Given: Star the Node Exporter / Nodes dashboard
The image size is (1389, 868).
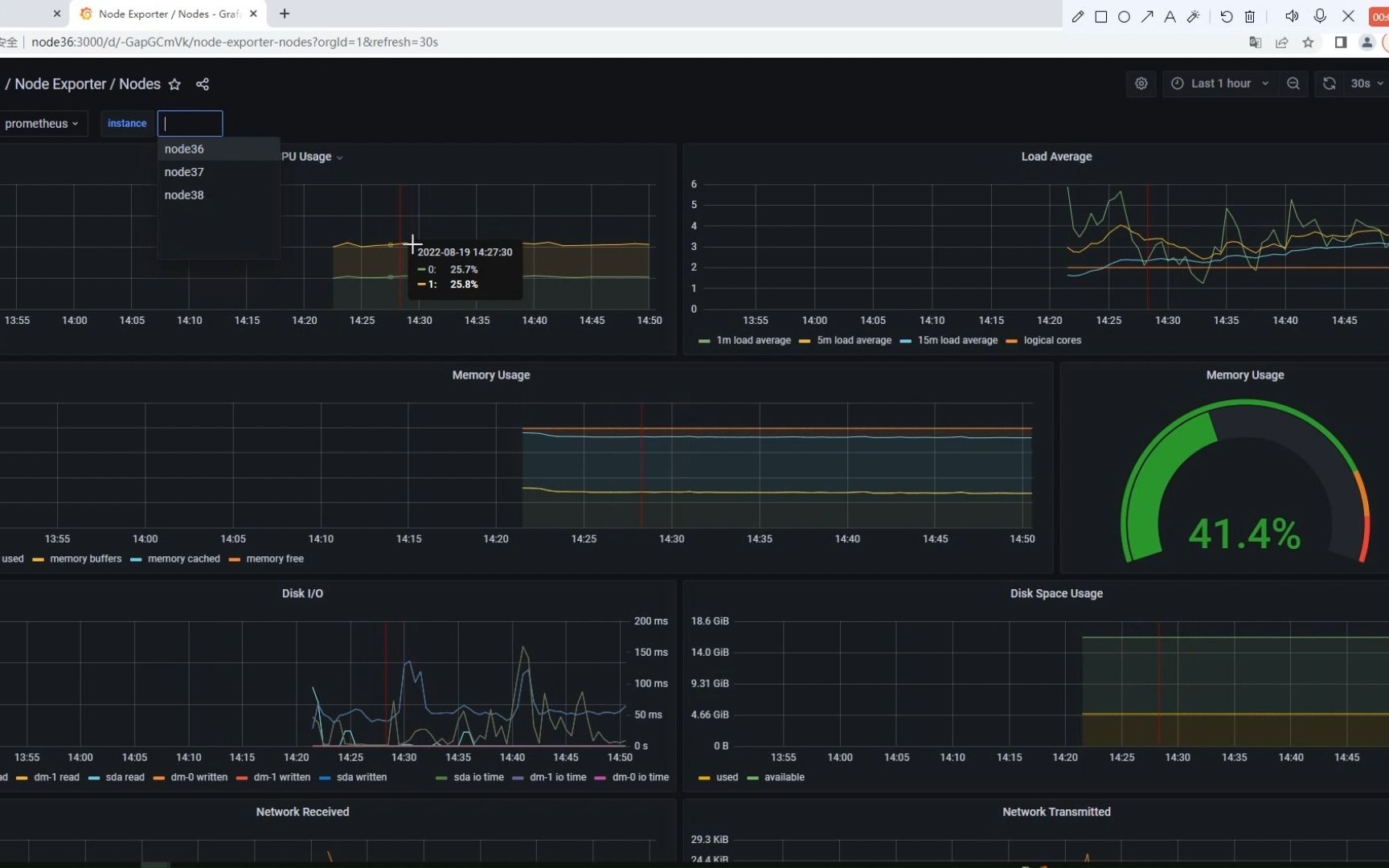Looking at the screenshot, I should coord(175,84).
